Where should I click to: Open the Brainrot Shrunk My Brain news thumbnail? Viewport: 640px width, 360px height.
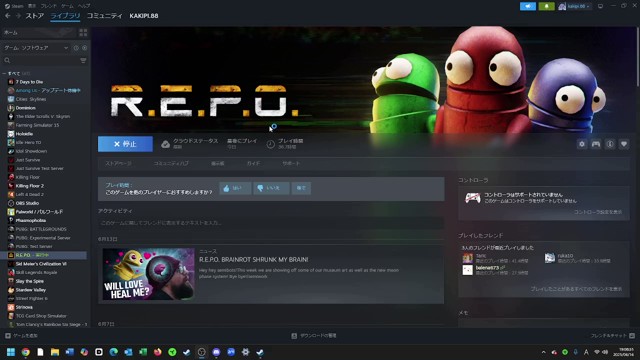tap(149, 274)
